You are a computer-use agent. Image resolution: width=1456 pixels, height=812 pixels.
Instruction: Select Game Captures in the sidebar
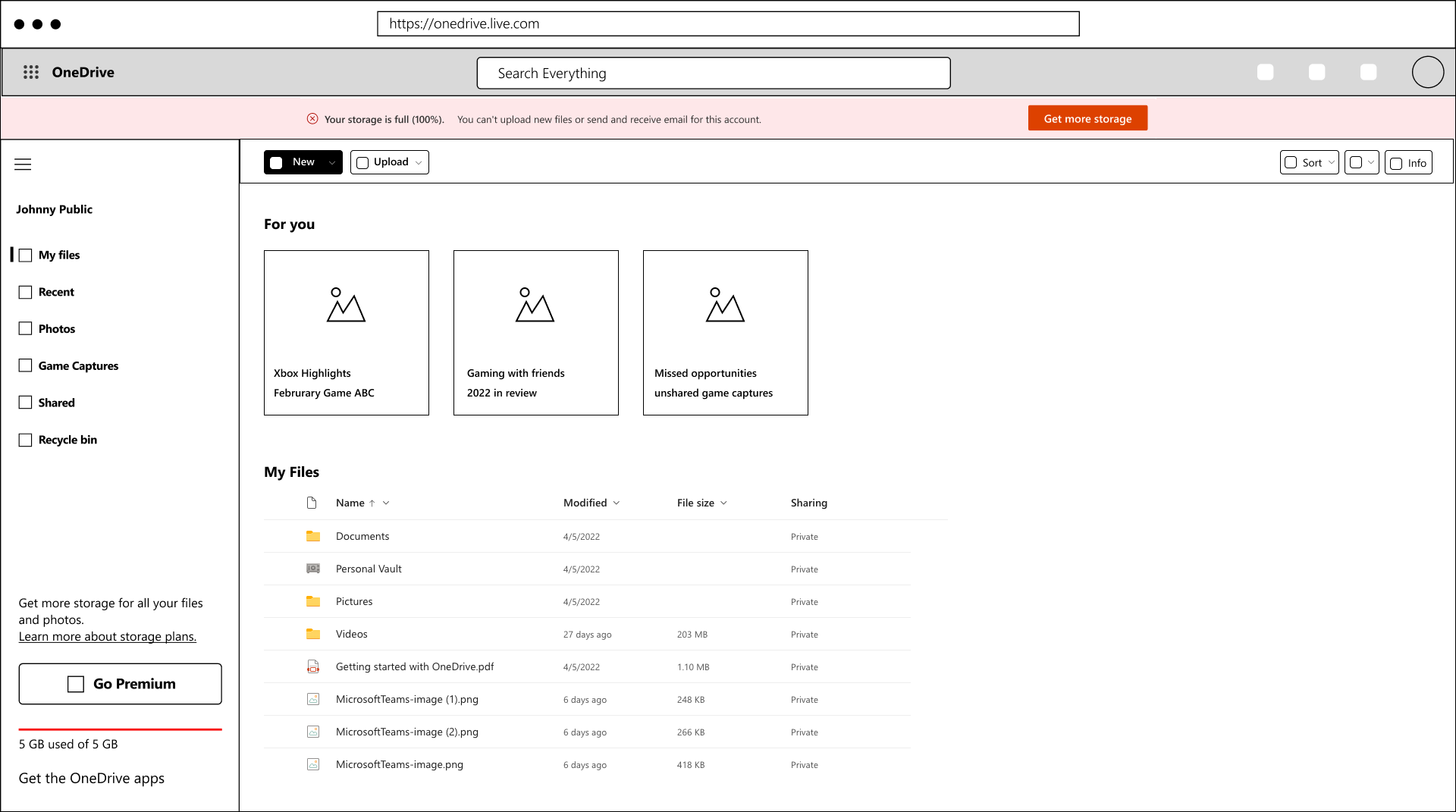point(79,366)
